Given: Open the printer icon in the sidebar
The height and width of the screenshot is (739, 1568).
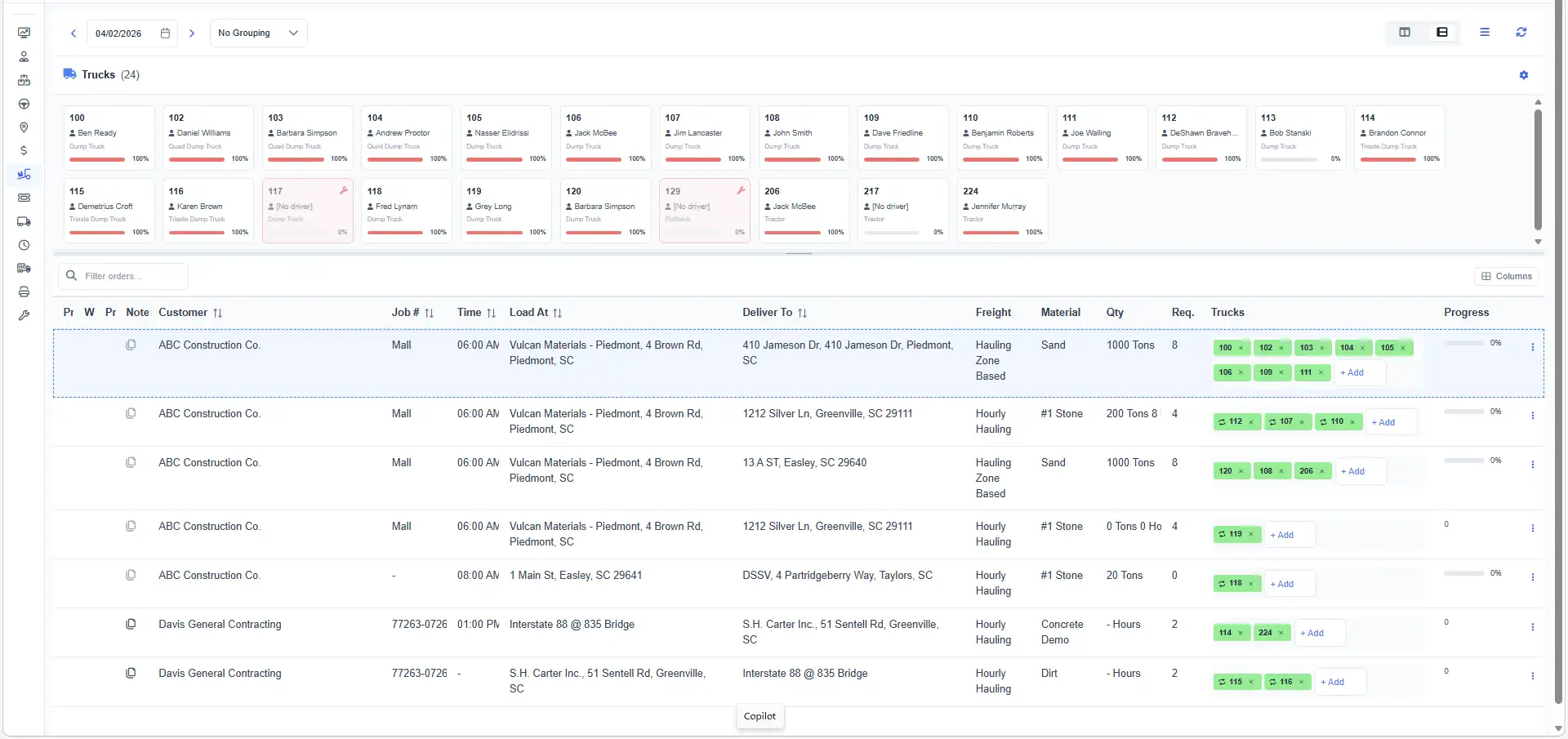Looking at the screenshot, I should [24, 292].
